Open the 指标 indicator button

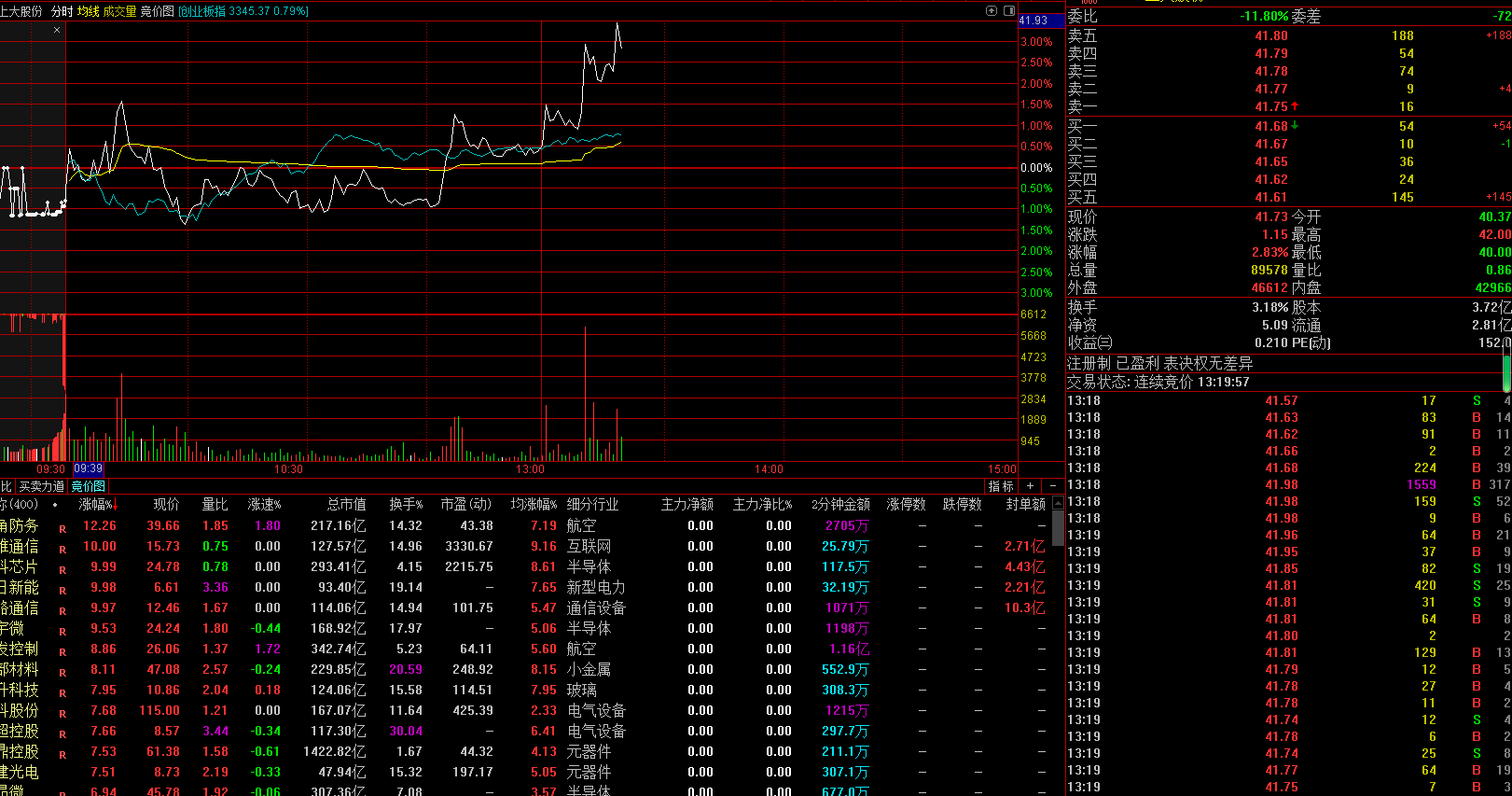click(x=1001, y=486)
